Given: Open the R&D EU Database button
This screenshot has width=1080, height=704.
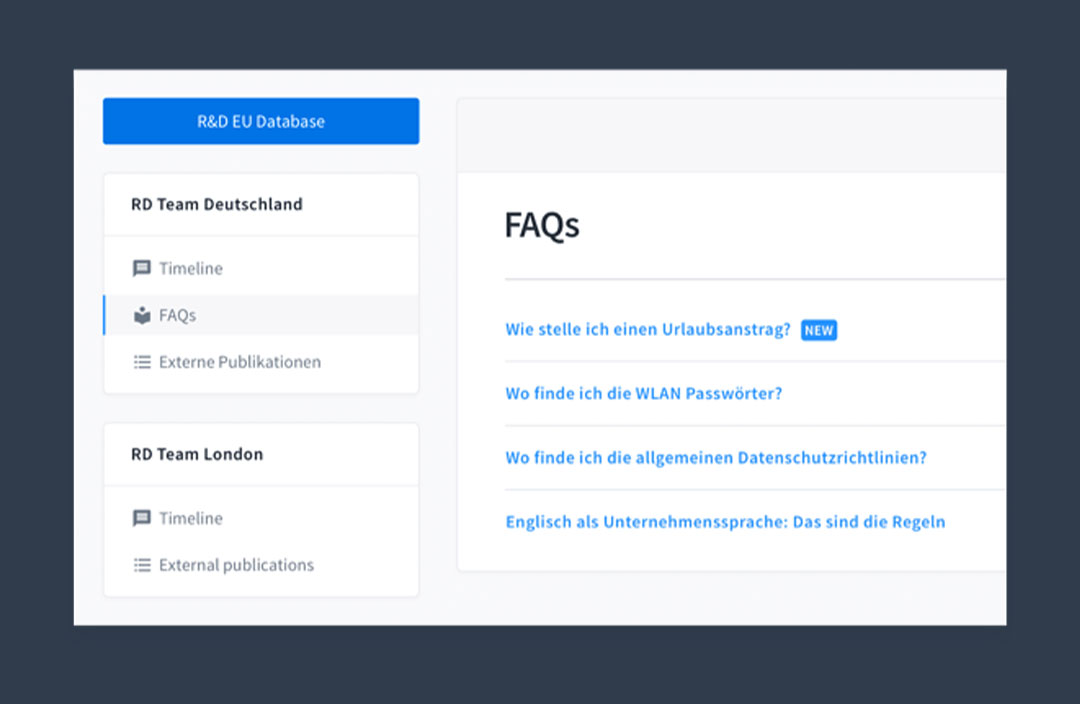Looking at the screenshot, I should coord(261,121).
